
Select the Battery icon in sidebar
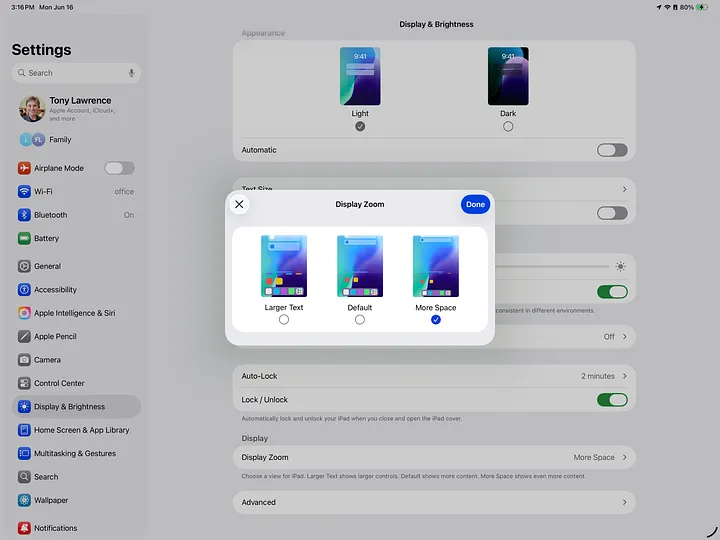point(24,239)
